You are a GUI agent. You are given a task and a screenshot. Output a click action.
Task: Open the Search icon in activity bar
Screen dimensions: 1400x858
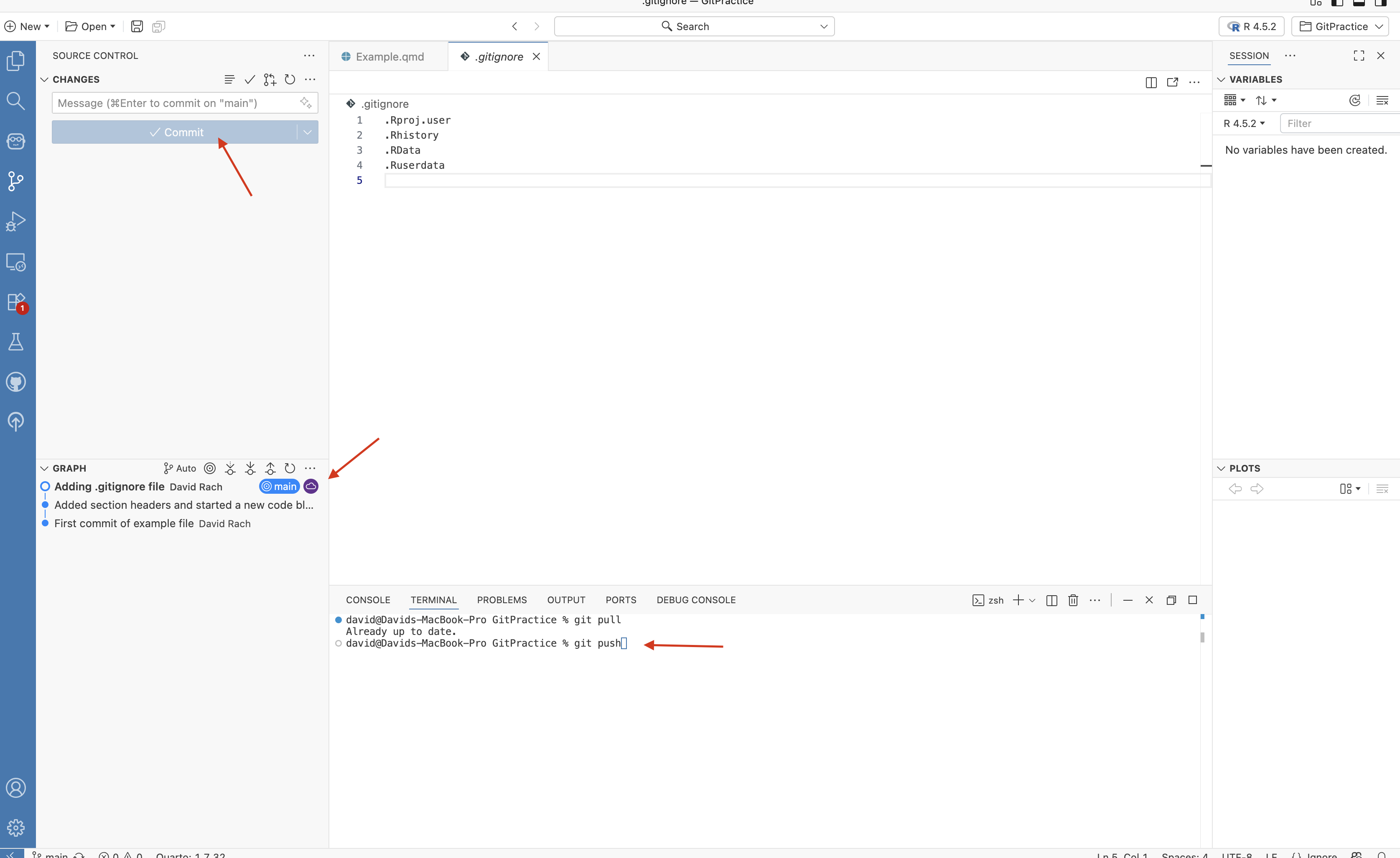tap(16, 101)
